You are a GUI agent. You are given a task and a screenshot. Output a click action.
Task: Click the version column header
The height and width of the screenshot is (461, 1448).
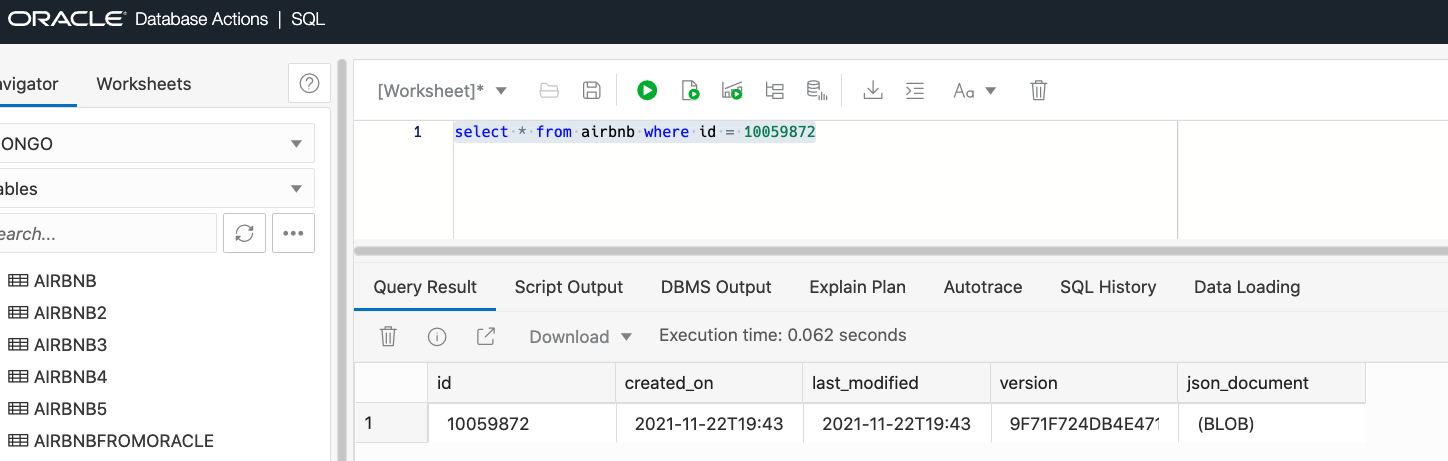[1084, 383]
